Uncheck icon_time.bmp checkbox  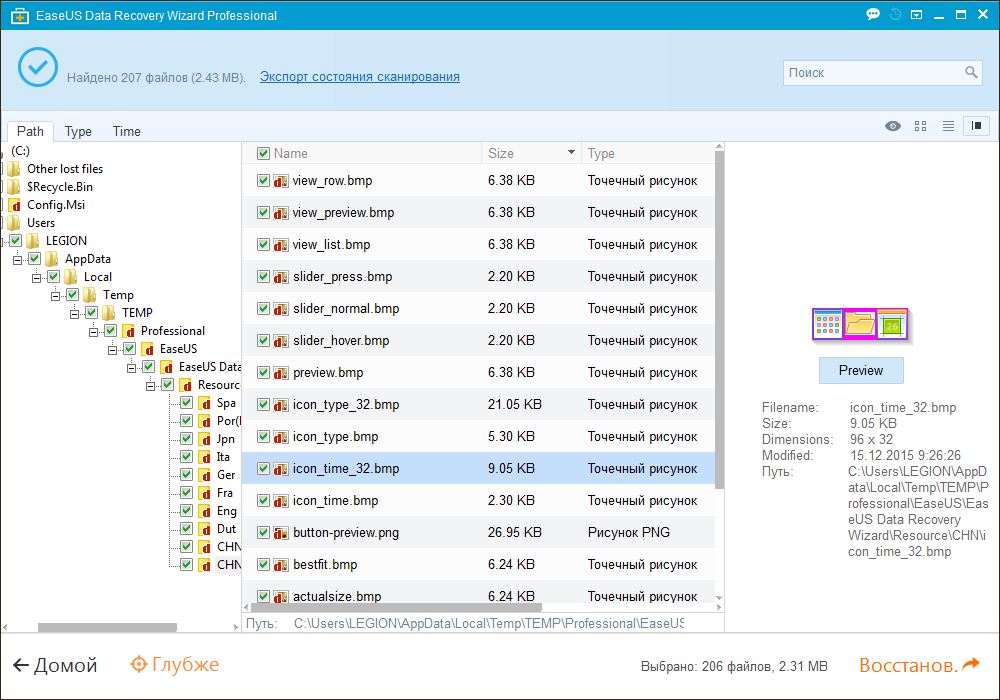263,500
